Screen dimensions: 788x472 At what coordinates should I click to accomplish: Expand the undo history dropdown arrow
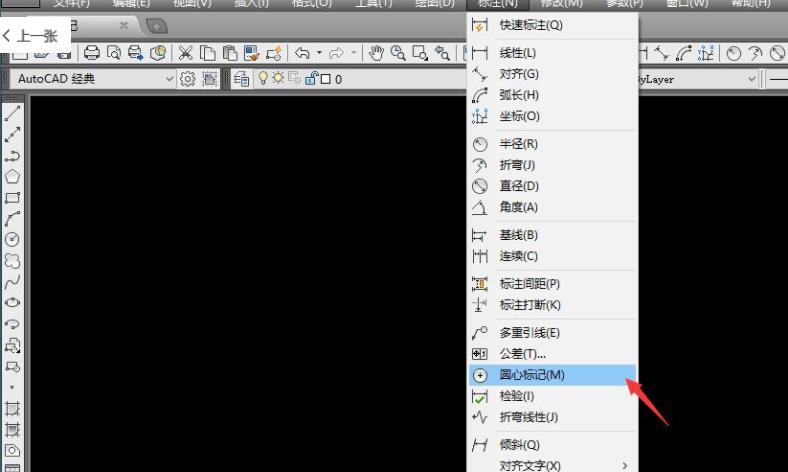pyautogui.click(x=319, y=52)
